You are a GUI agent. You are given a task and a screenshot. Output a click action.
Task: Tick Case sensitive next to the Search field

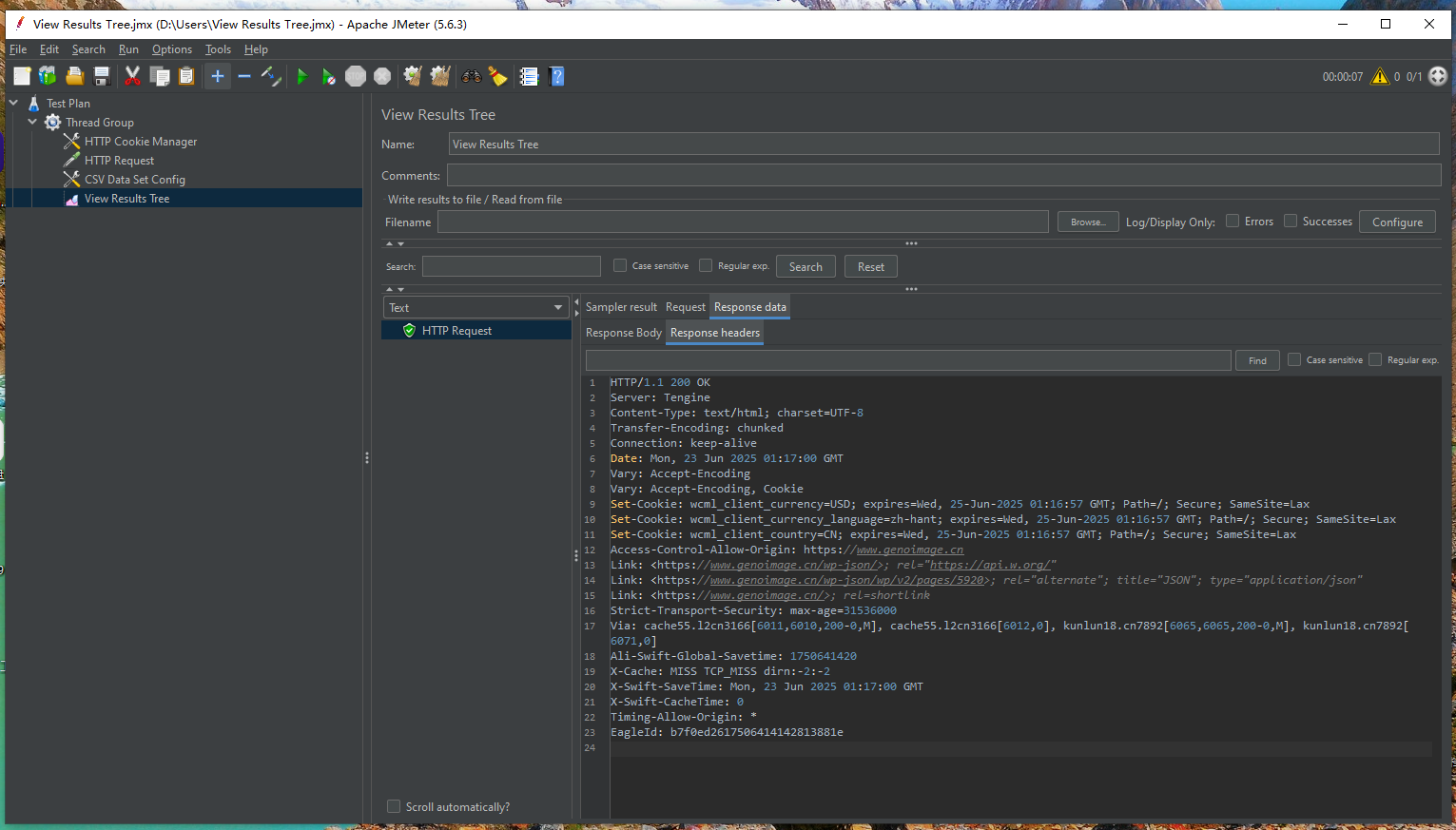tap(620, 266)
